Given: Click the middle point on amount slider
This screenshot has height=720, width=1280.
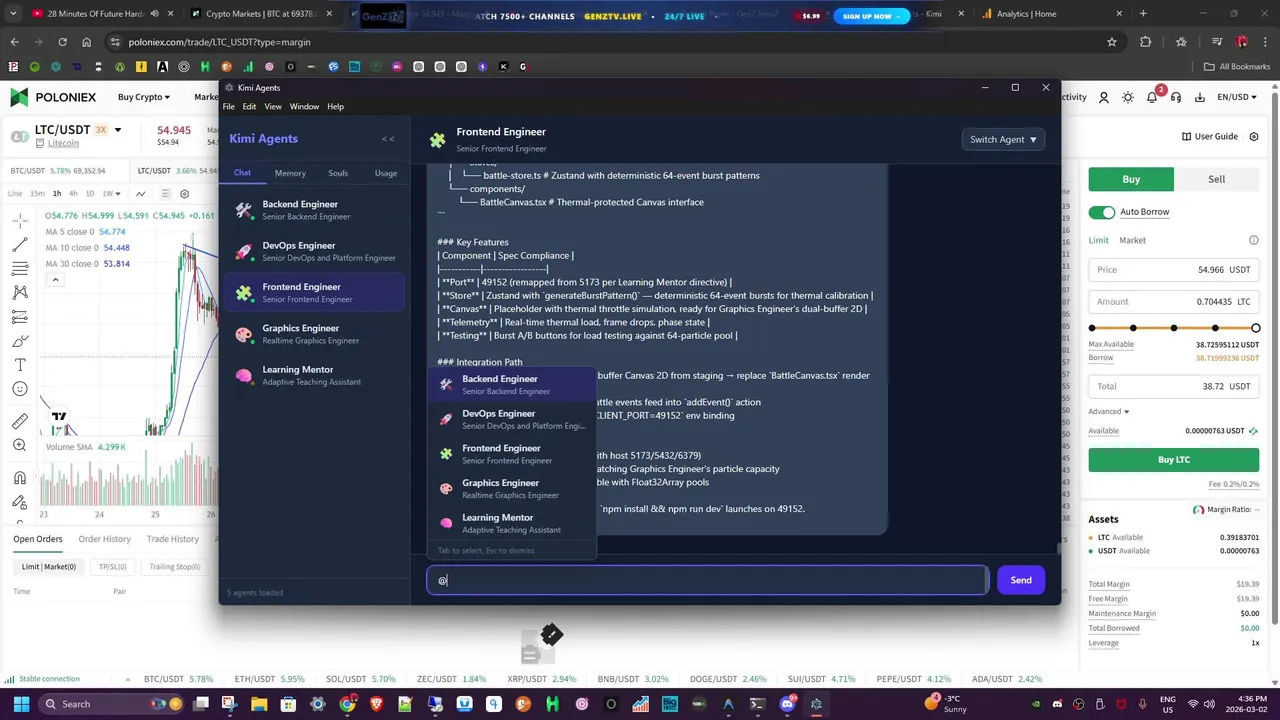Looking at the screenshot, I should pyautogui.click(x=1174, y=328).
